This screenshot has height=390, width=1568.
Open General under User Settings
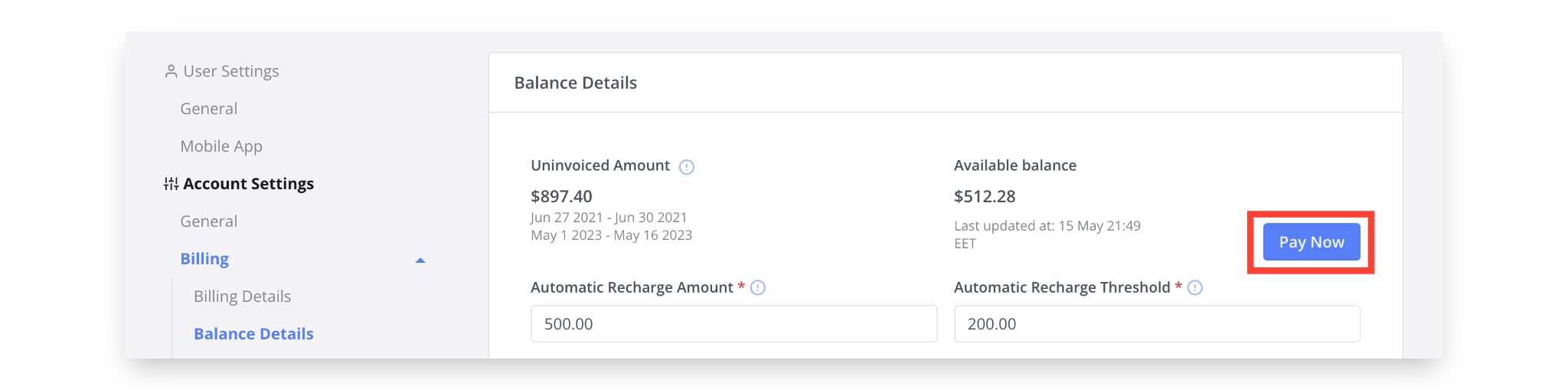(208, 109)
